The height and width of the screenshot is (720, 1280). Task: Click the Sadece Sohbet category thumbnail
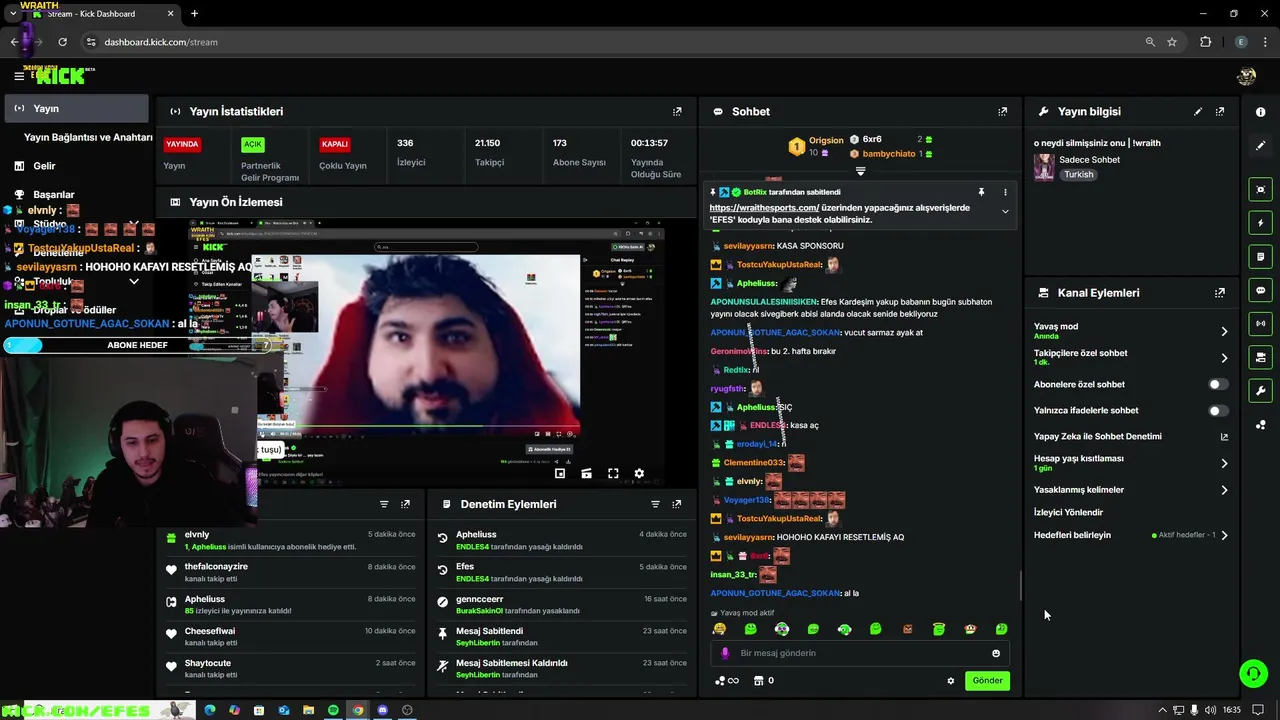(1044, 167)
